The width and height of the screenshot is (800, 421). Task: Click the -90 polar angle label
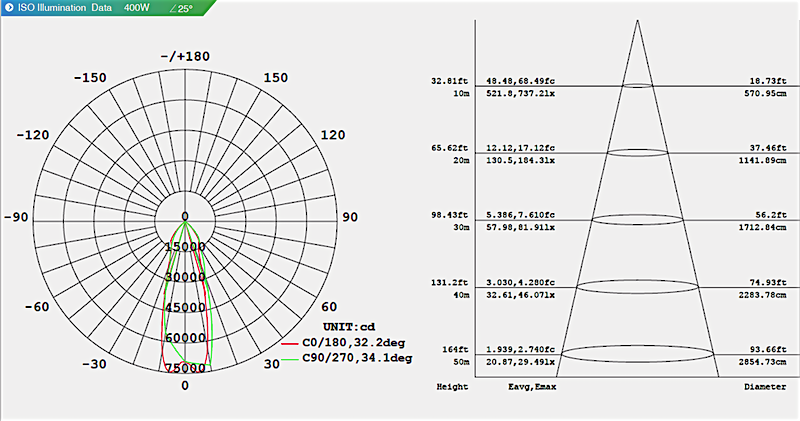pyautogui.click(x=16, y=217)
